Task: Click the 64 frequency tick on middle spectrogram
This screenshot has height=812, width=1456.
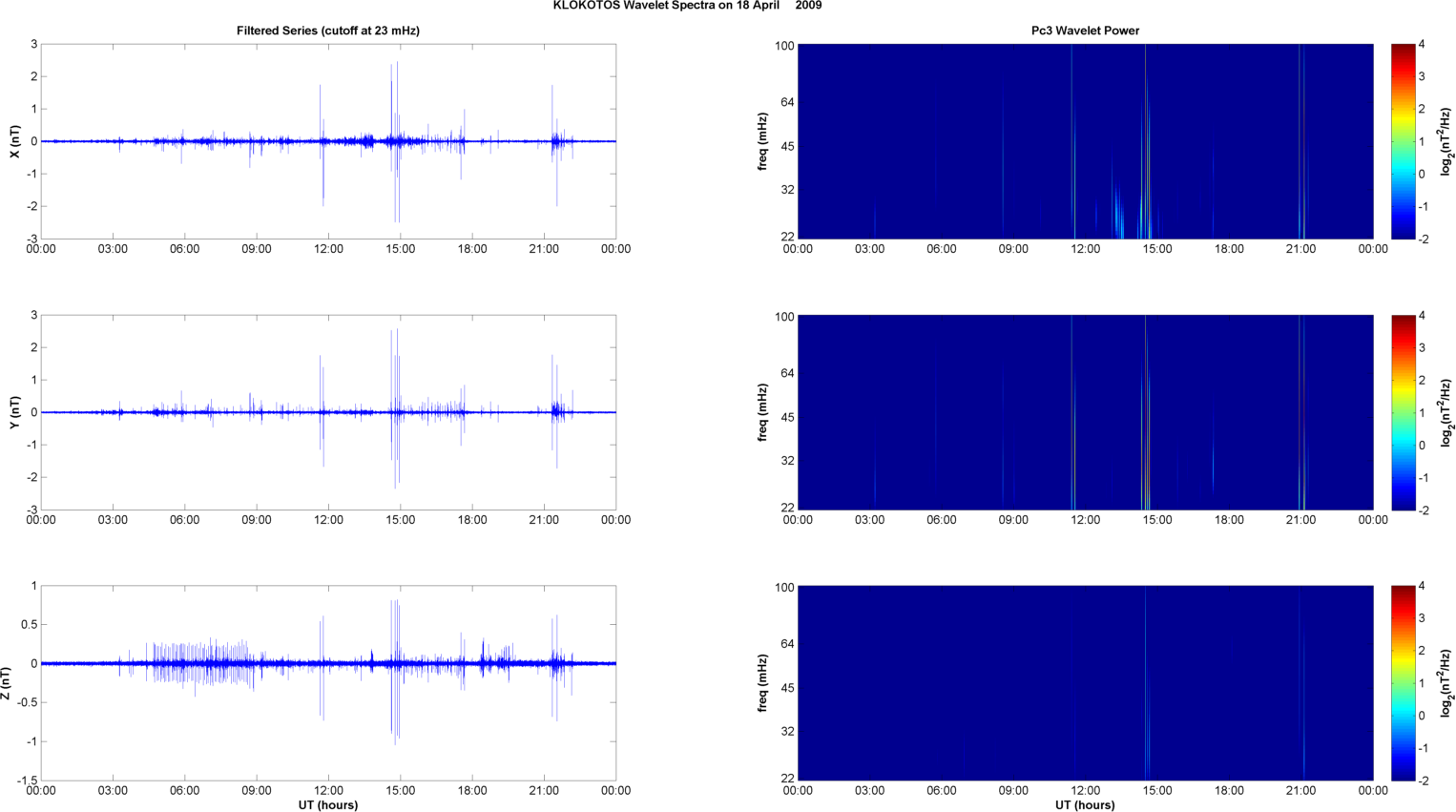Action: click(x=787, y=373)
